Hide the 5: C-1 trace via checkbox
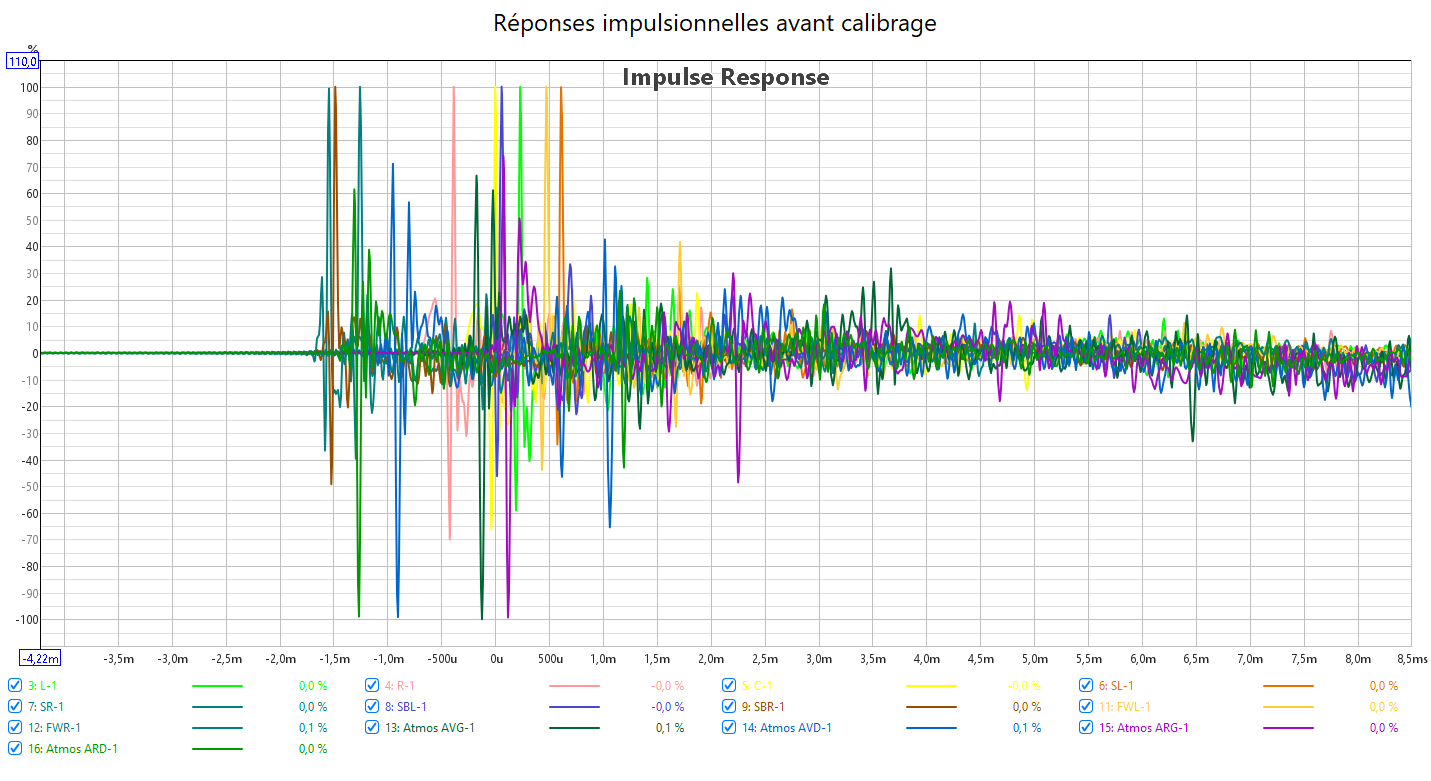The height and width of the screenshot is (781, 1431). [x=730, y=686]
